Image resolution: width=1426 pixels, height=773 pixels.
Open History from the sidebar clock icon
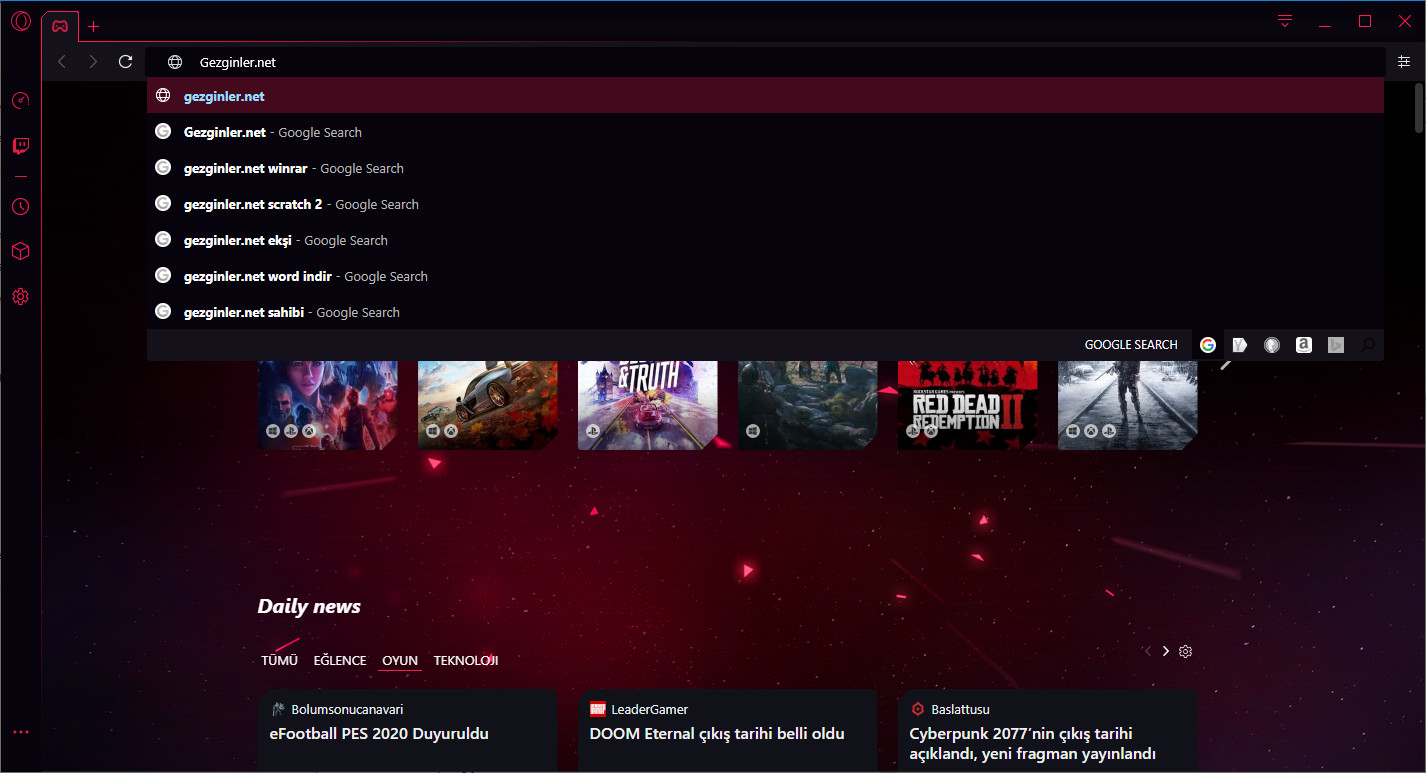21,207
